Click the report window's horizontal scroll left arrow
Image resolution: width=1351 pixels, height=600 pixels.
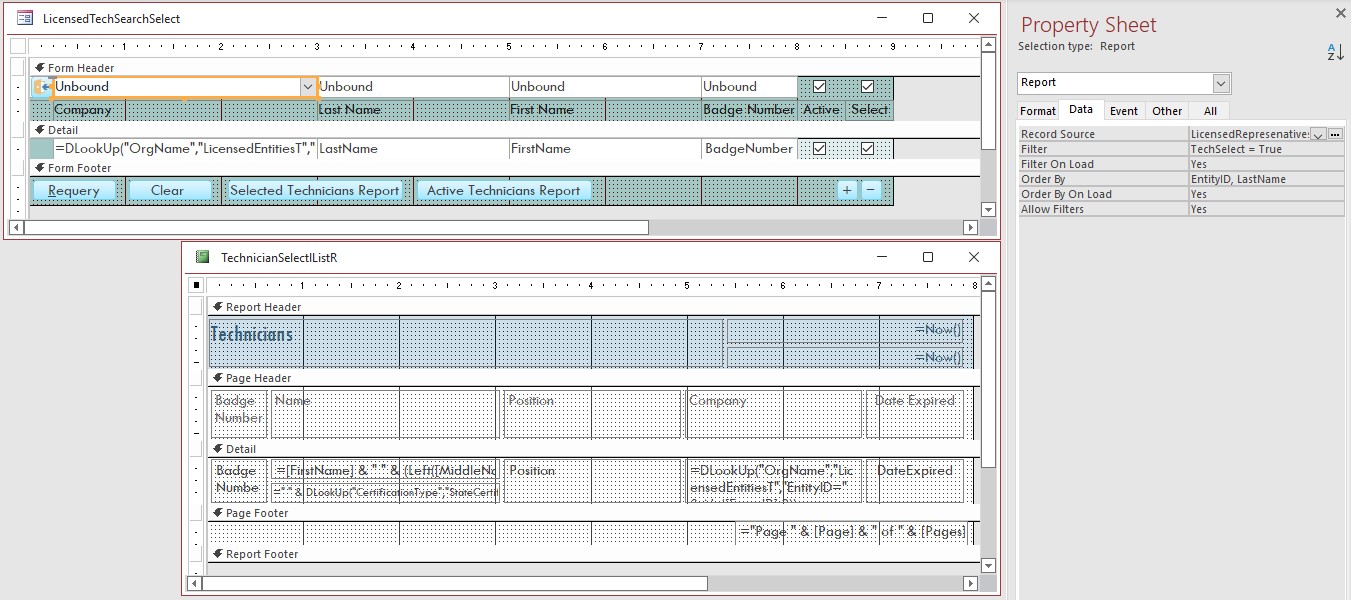point(194,583)
